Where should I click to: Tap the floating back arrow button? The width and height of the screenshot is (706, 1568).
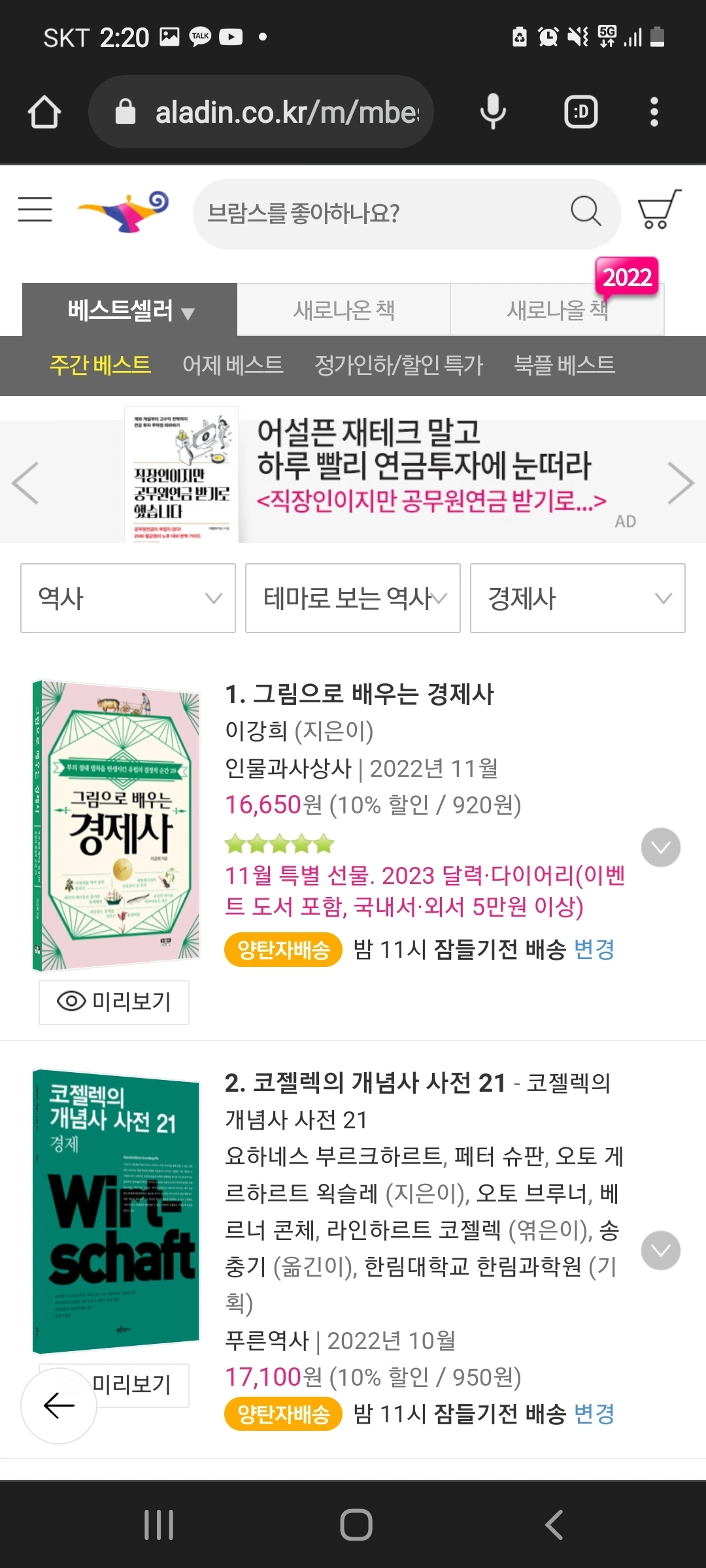point(59,1405)
